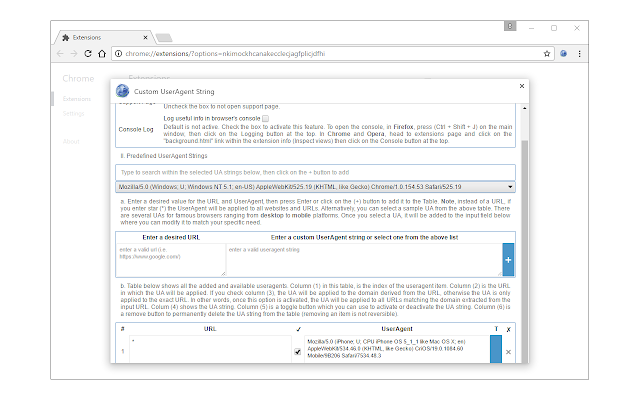Uncheck the domain checkbox in row 1
640x400 pixels.
pos(298,351)
